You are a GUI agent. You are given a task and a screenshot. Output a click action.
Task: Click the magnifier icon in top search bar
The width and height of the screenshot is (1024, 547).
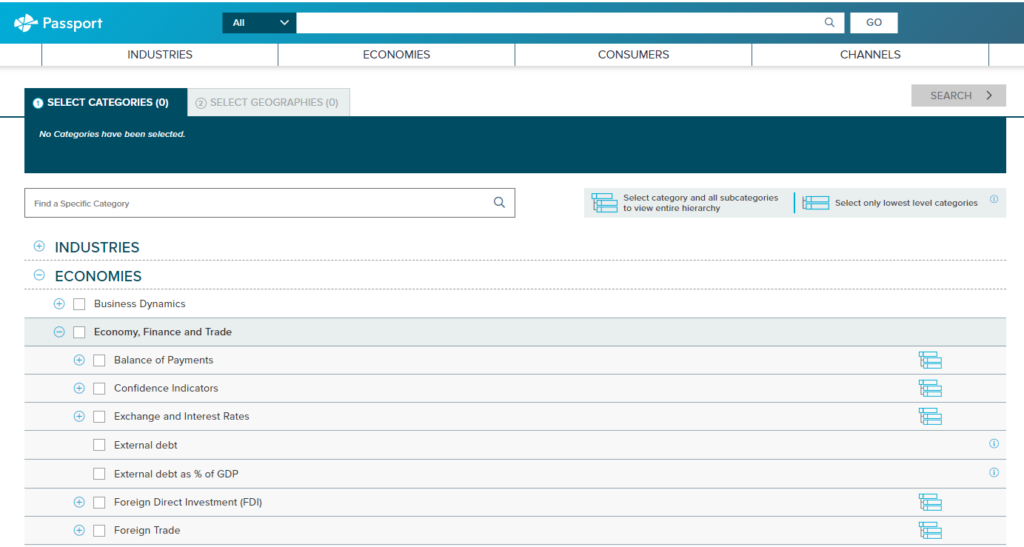point(829,22)
